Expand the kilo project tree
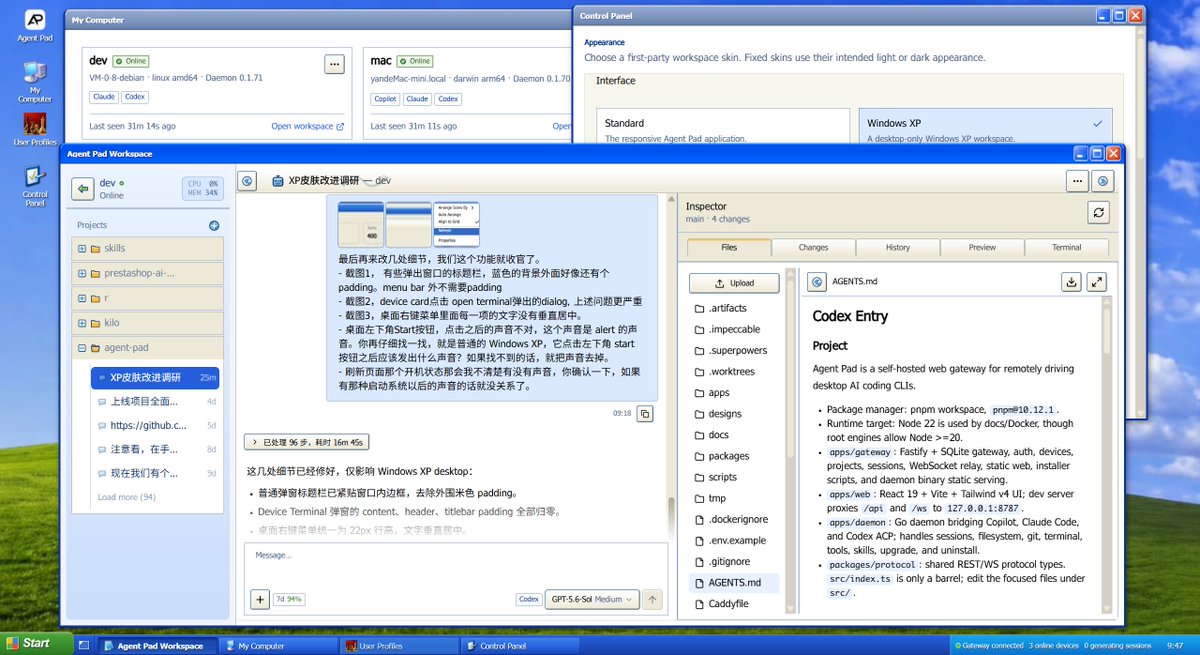This screenshot has width=1200, height=655. click(x=82, y=323)
